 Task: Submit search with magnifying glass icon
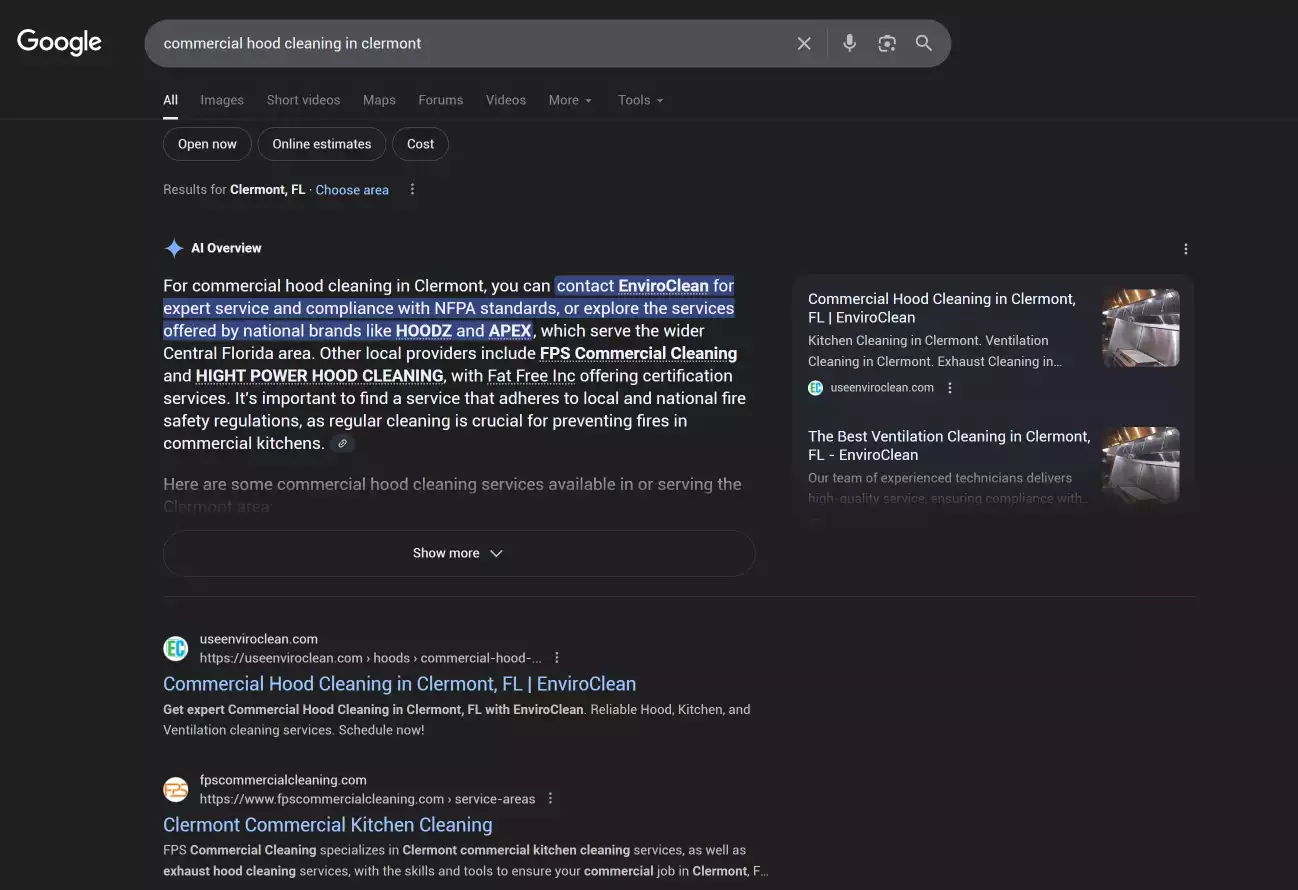click(924, 43)
